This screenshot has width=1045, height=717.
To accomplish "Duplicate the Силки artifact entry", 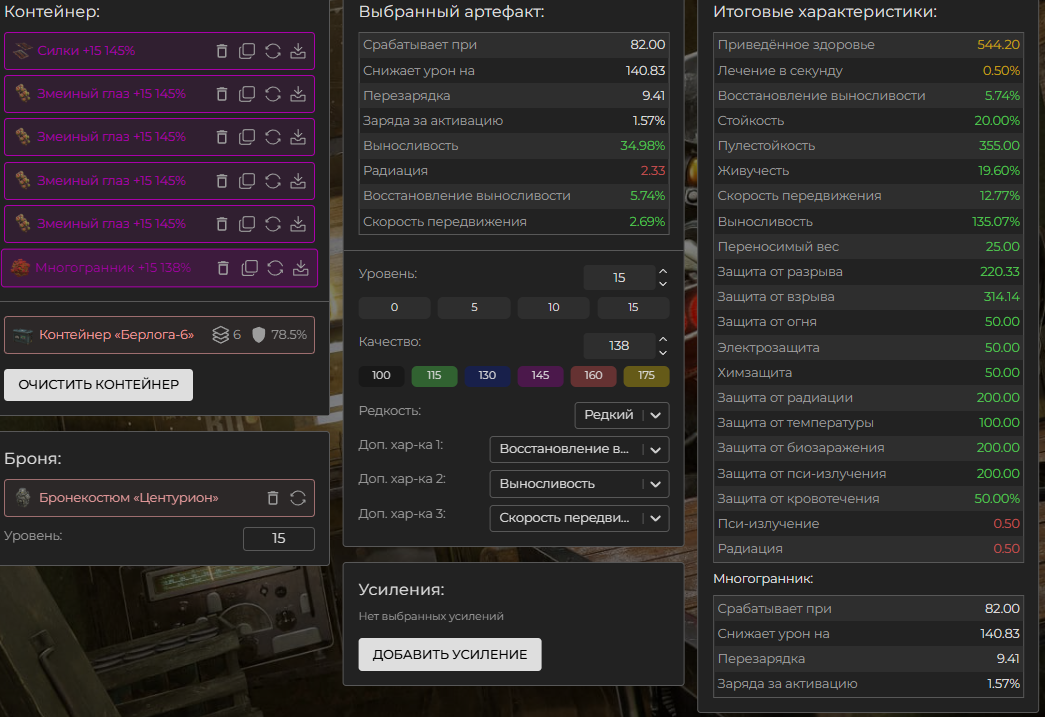I will click(x=247, y=51).
